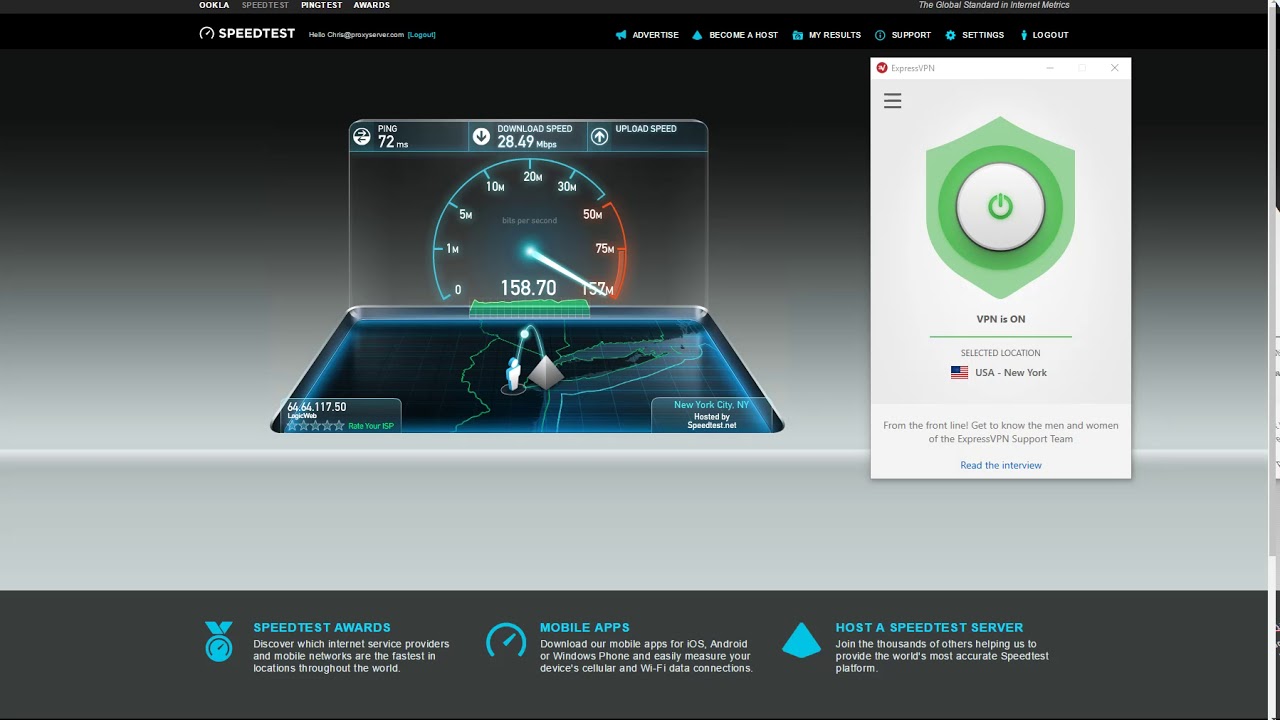Open the SPEEDTEST AWARDS heading link
The width and height of the screenshot is (1280, 720).
coord(322,627)
